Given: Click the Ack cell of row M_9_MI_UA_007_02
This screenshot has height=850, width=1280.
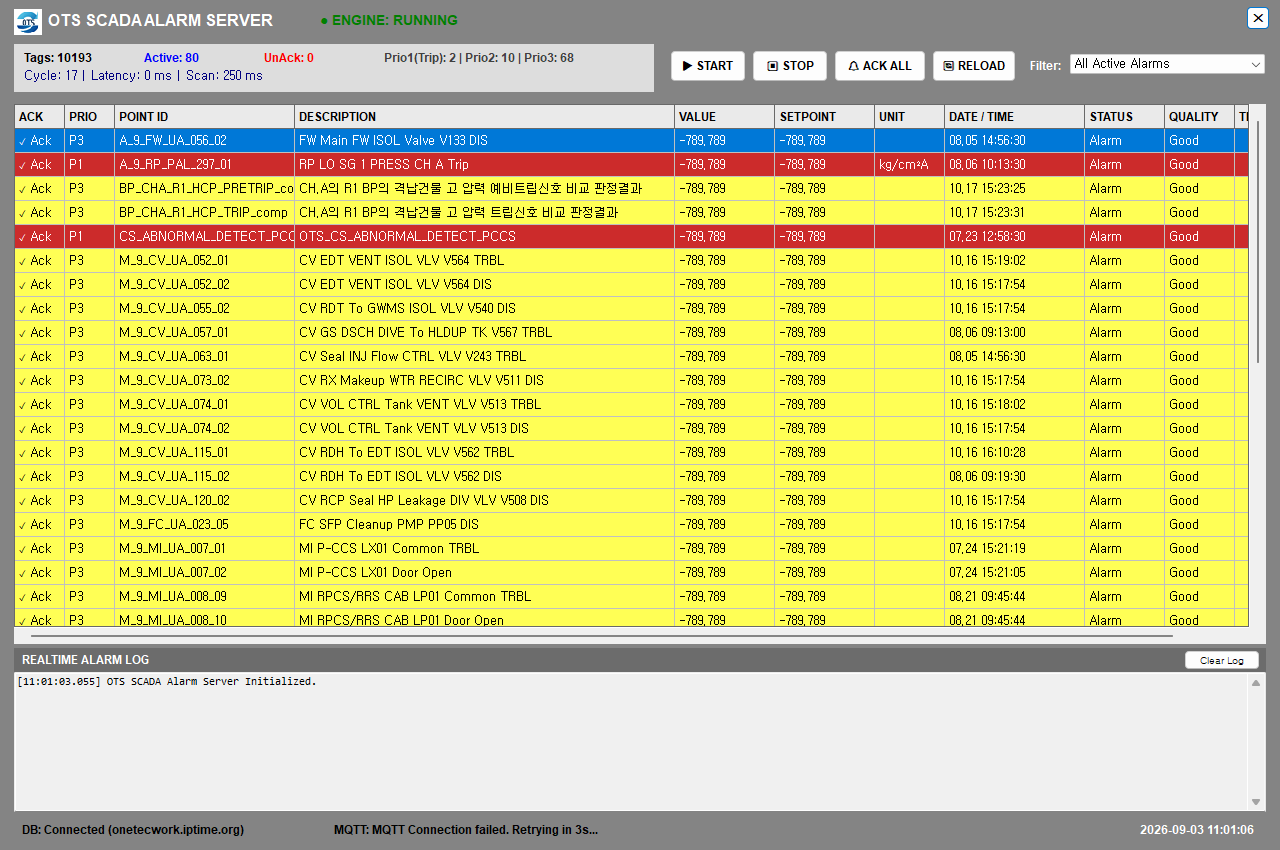Looking at the screenshot, I should pyautogui.click(x=40, y=573).
